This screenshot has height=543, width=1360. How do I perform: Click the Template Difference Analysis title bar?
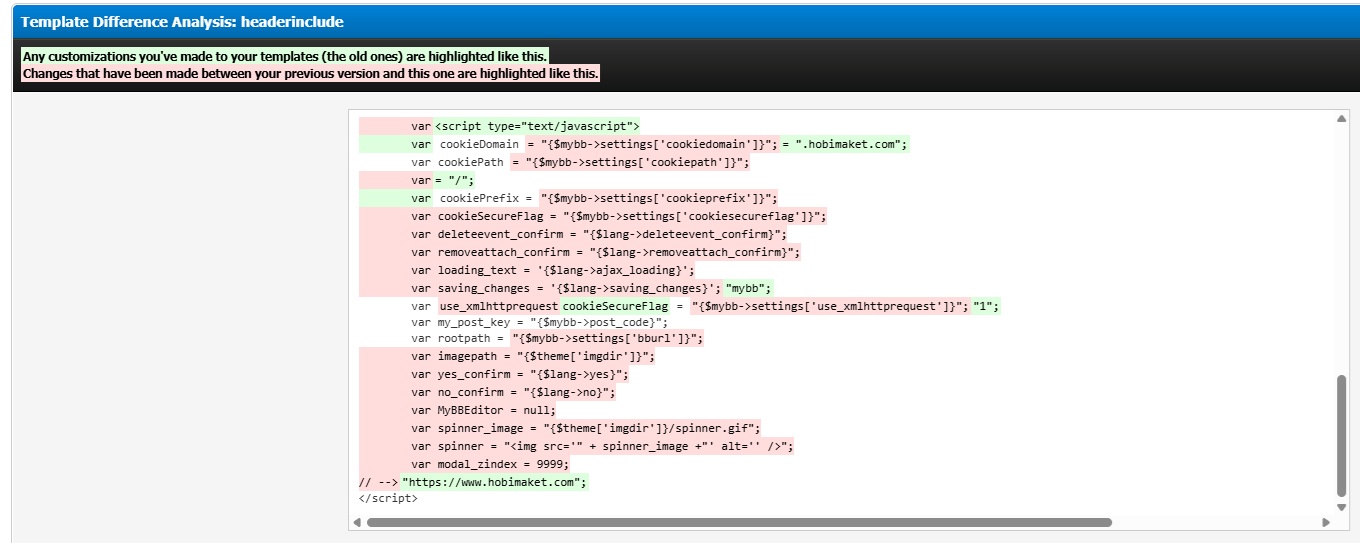pos(680,21)
